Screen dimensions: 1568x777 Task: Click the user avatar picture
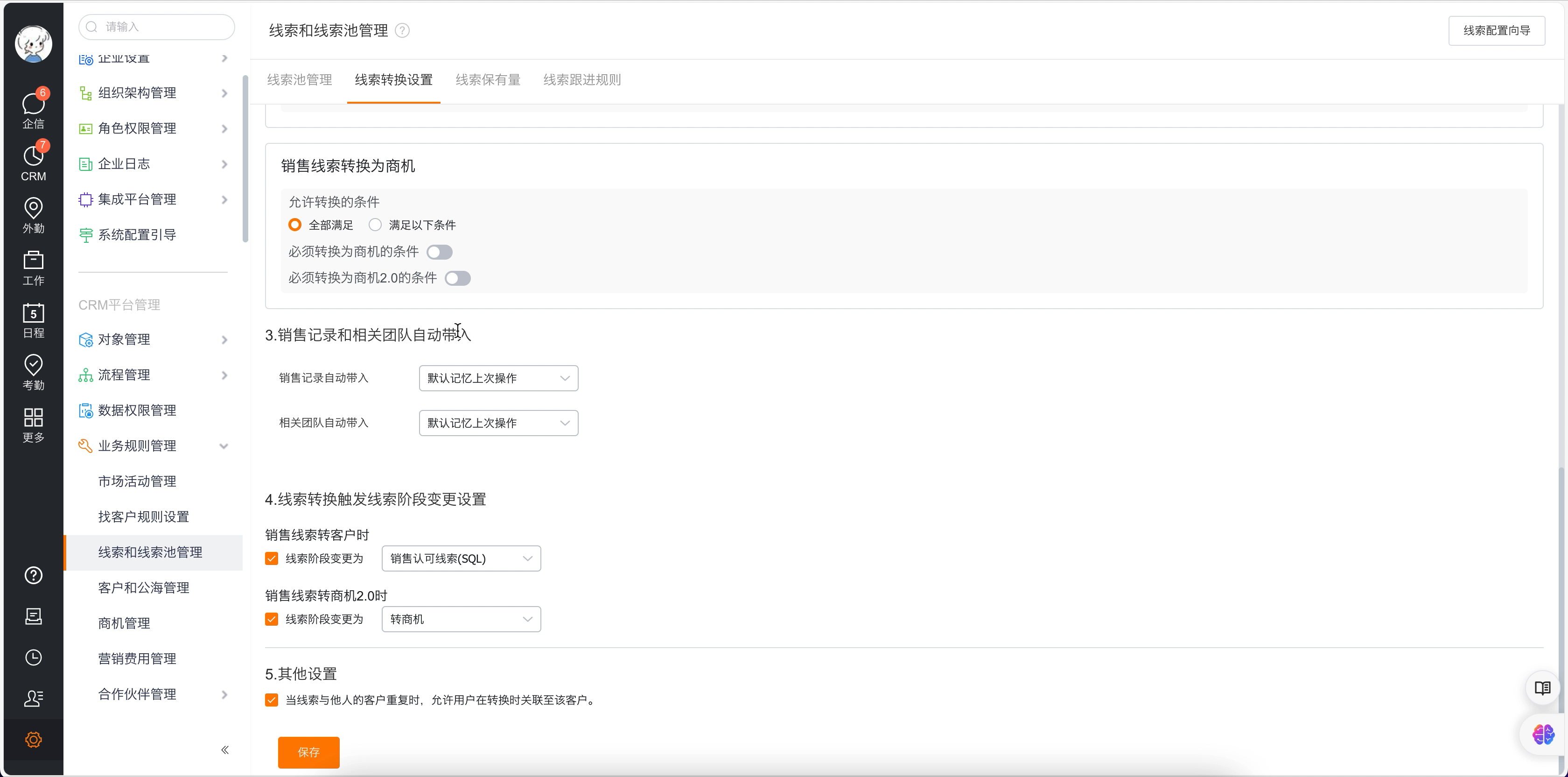pos(34,44)
